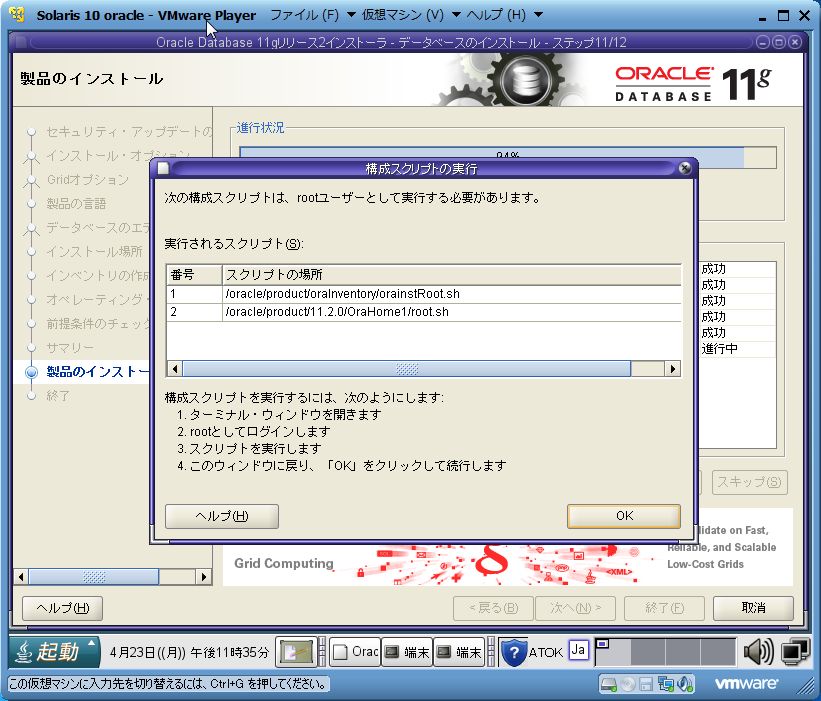The image size is (821, 701).
Task: Switch to first 端末 terminal taskbar button
Action: click(x=407, y=652)
